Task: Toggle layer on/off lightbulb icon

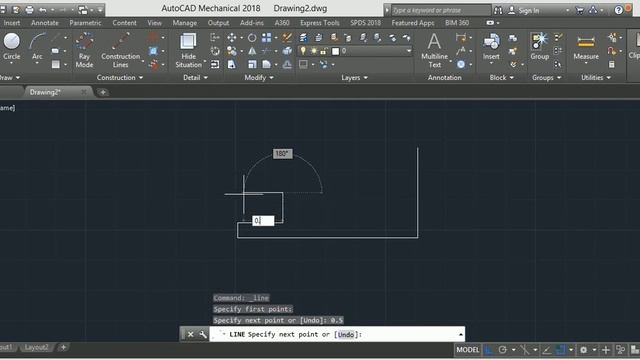Action: [303, 51]
